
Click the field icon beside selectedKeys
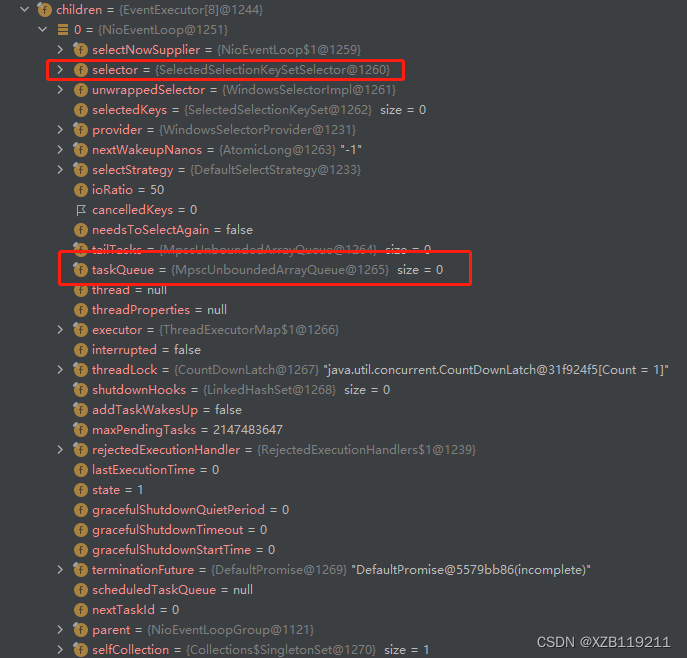pyautogui.click(x=81, y=110)
